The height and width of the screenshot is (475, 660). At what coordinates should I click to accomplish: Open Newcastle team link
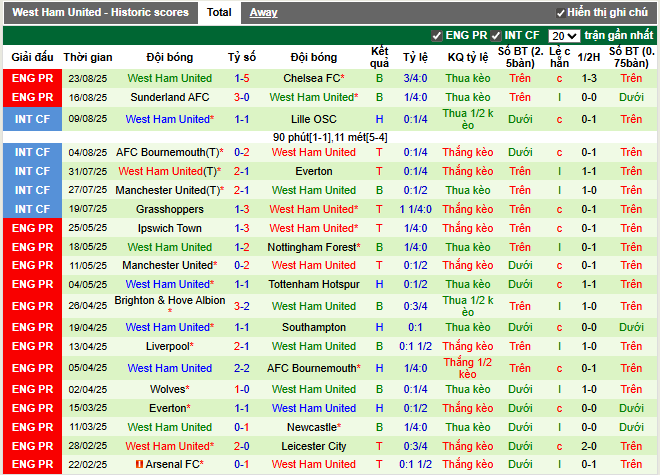pyautogui.click(x=312, y=427)
